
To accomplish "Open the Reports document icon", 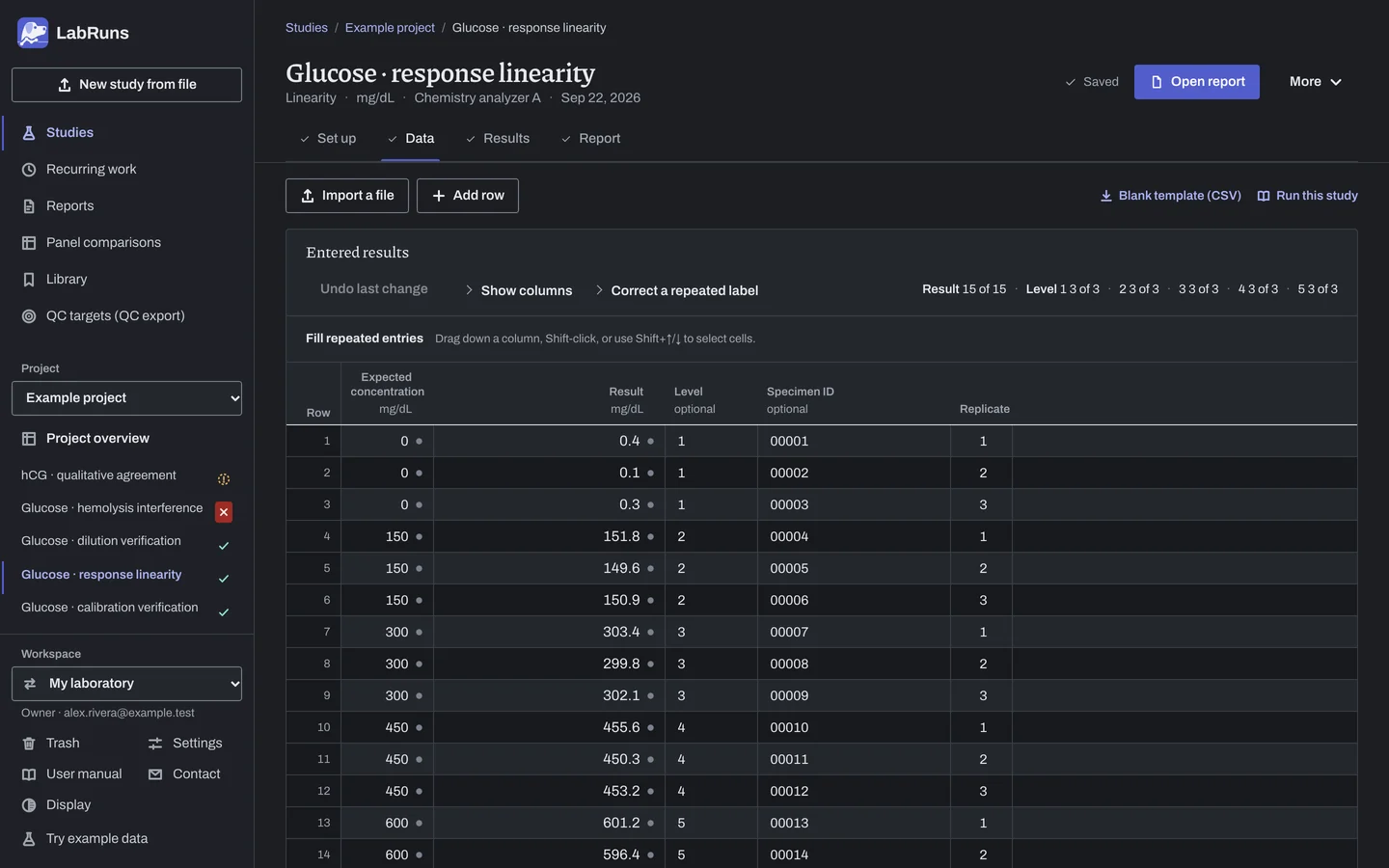I will [x=29, y=206].
